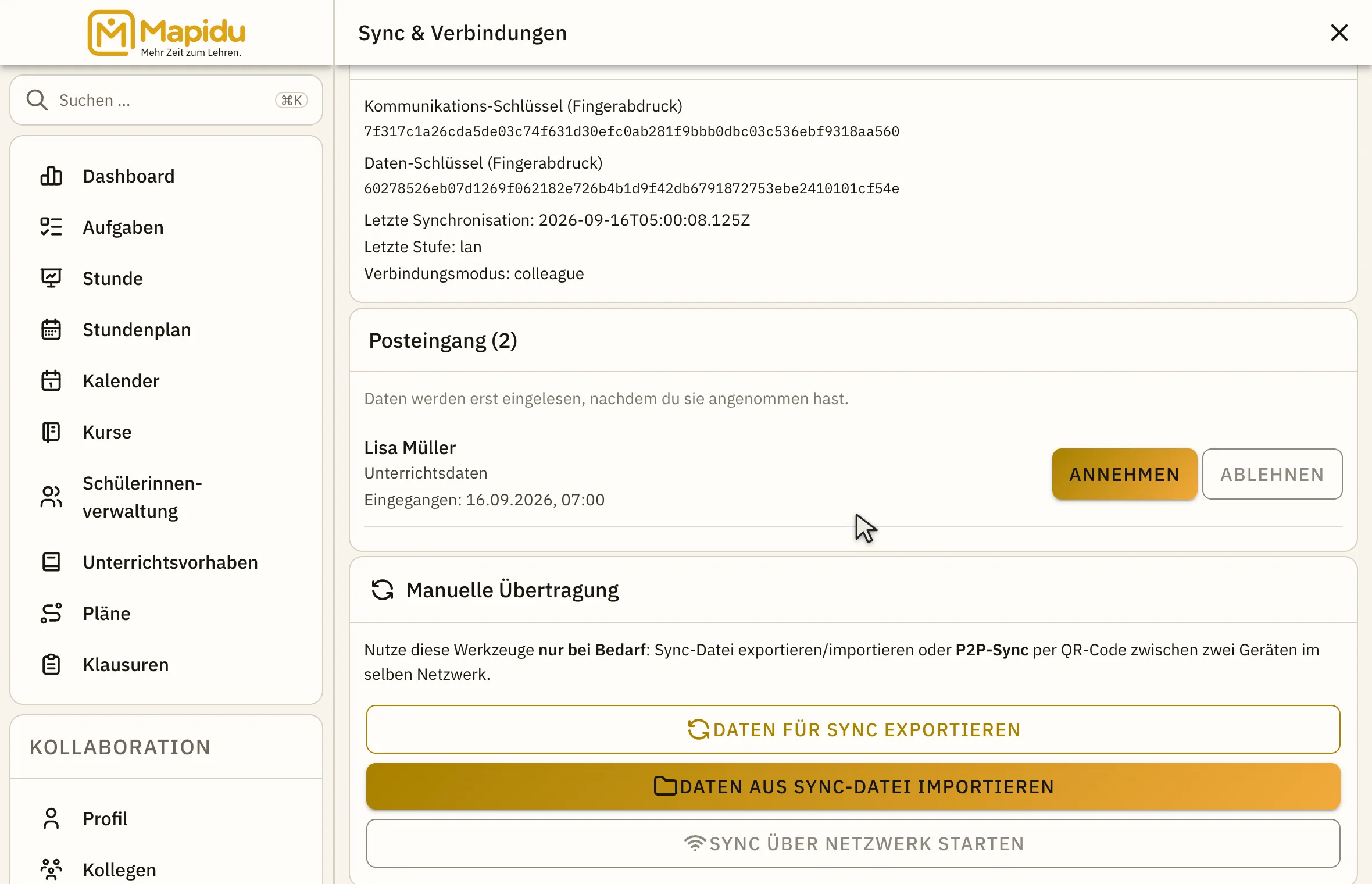This screenshot has height=884, width=1372.
Task: Click the Profil person icon
Action: click(x=51, y=818)
